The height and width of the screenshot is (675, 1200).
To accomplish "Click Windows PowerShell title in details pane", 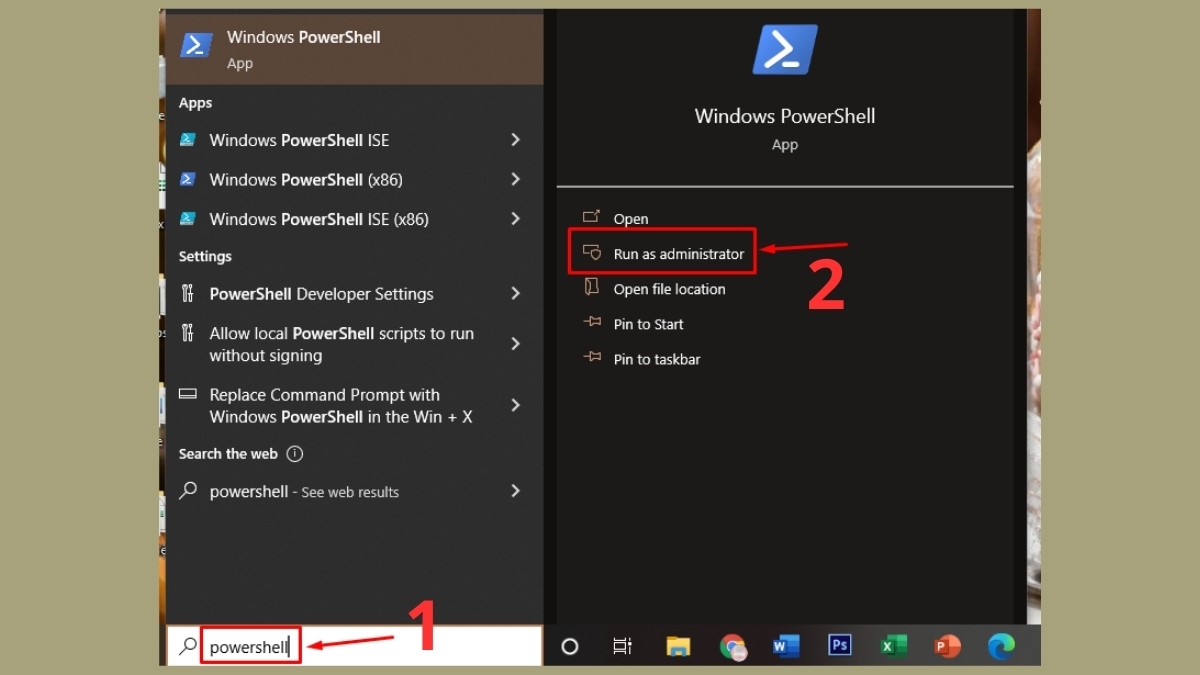I will tap(785, 116).
